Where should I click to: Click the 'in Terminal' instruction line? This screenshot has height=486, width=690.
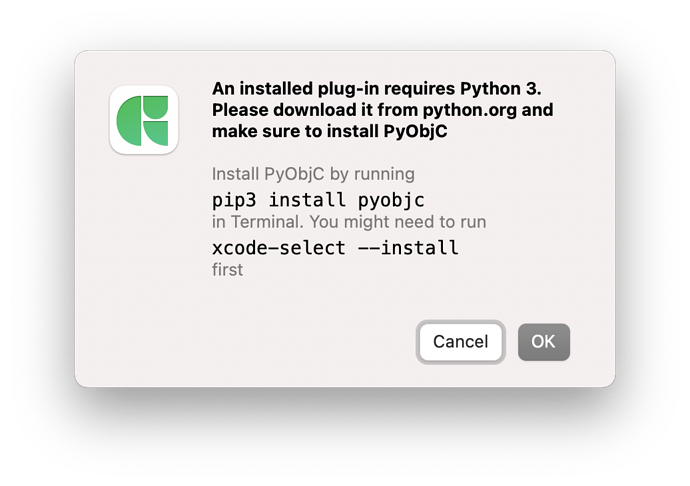(x=349, y=222)
